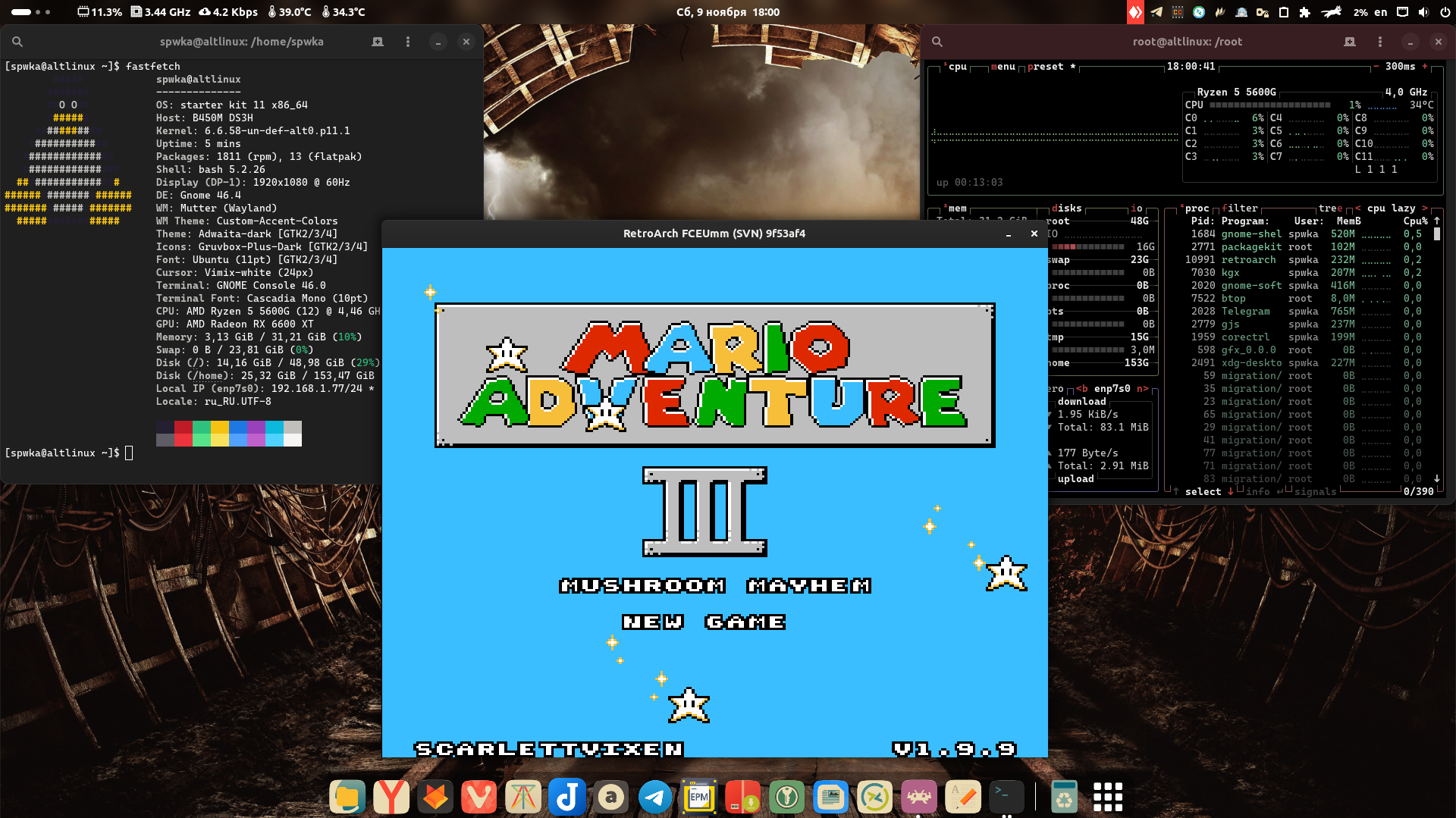
Task: Click btop 'select' down arrow at bottom
Action: [x=1230, y=492]
